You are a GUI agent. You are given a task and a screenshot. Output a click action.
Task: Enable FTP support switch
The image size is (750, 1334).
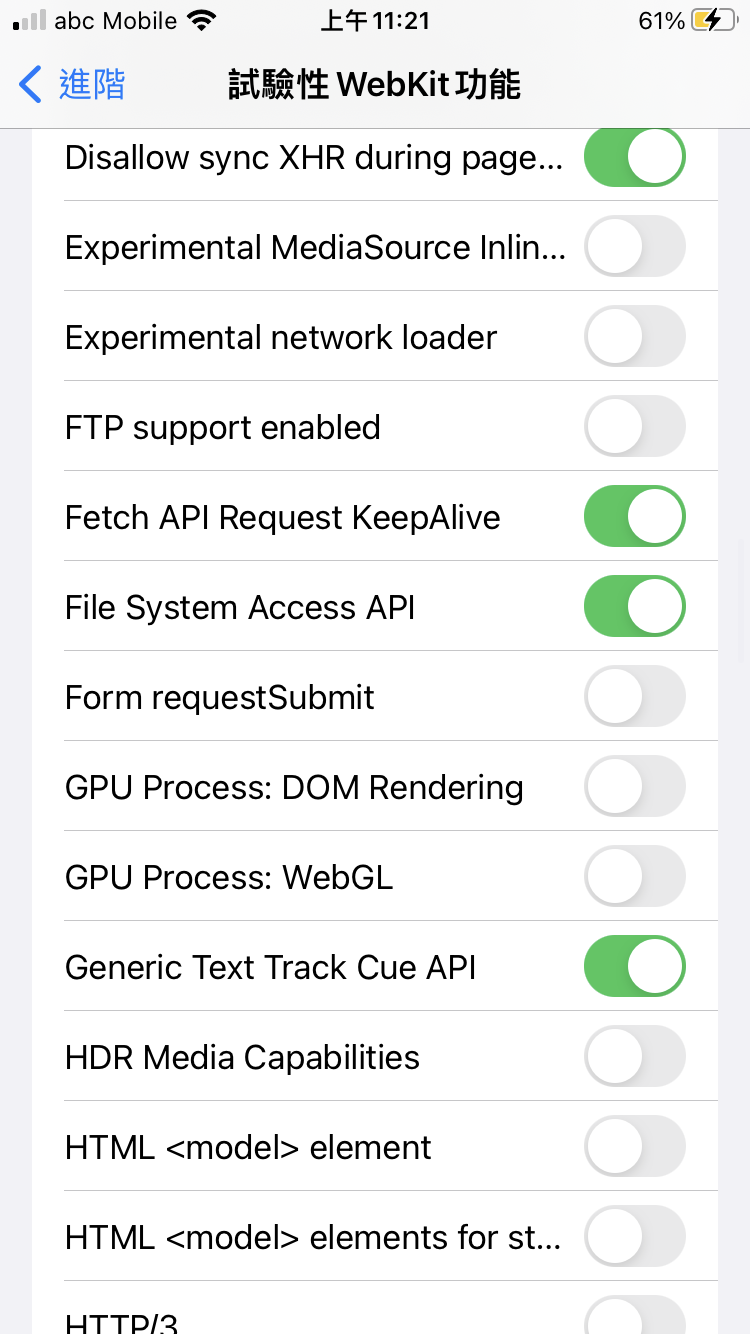coord(634,427)
